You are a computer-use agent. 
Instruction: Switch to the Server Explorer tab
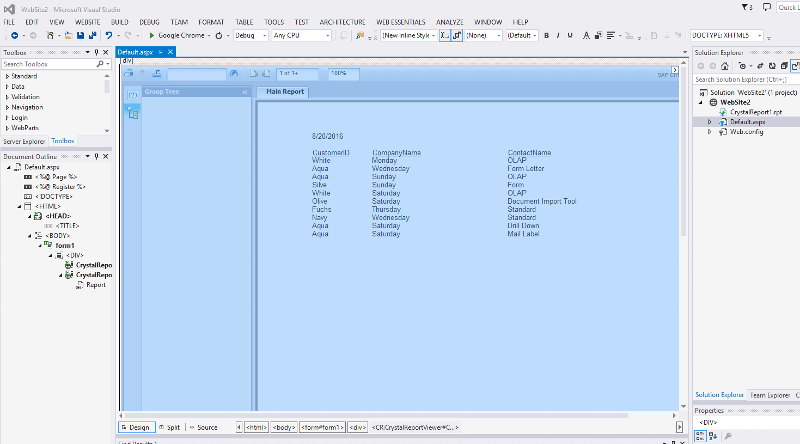(24, 141)
